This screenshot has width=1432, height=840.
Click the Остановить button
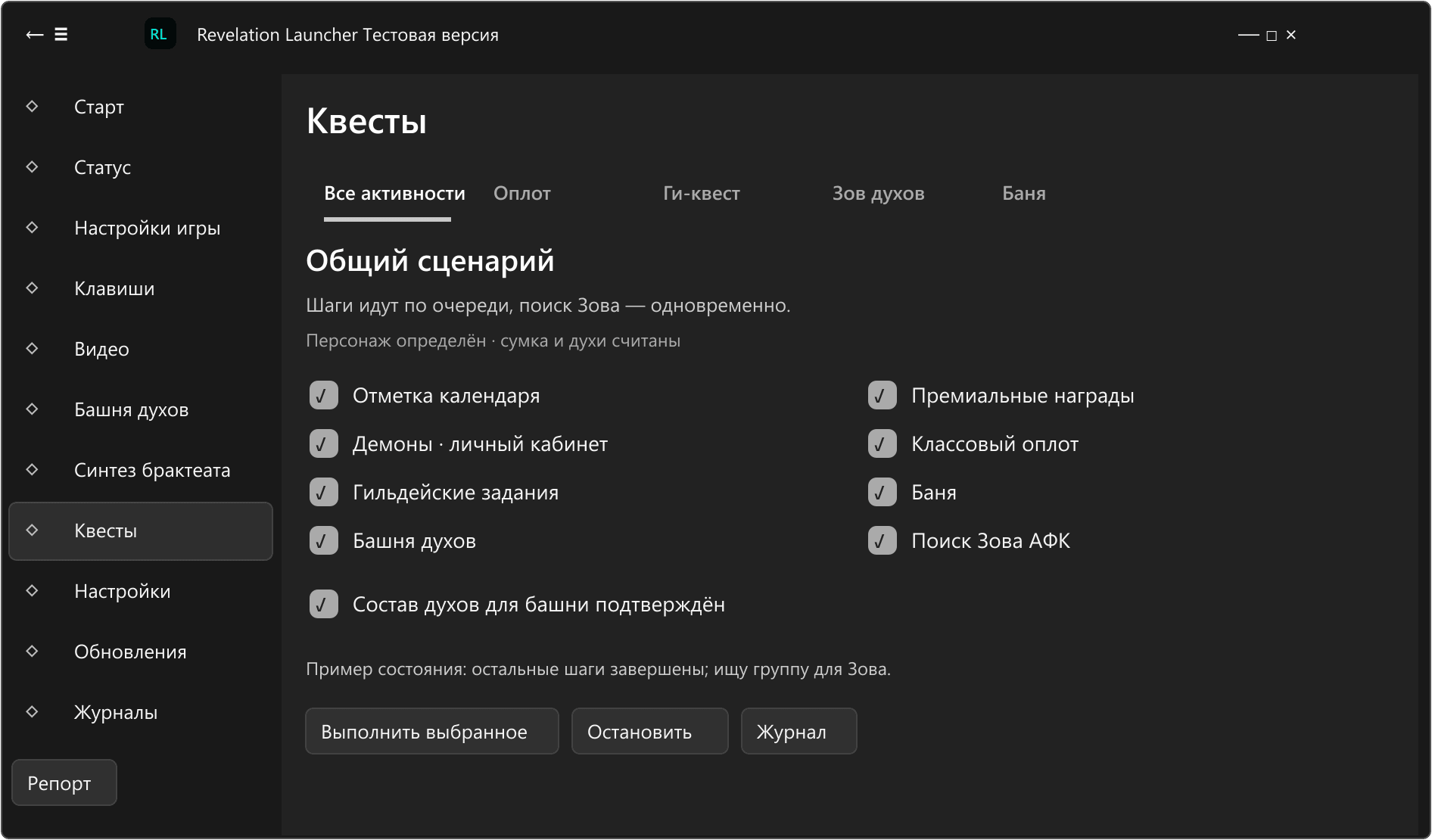650,731
